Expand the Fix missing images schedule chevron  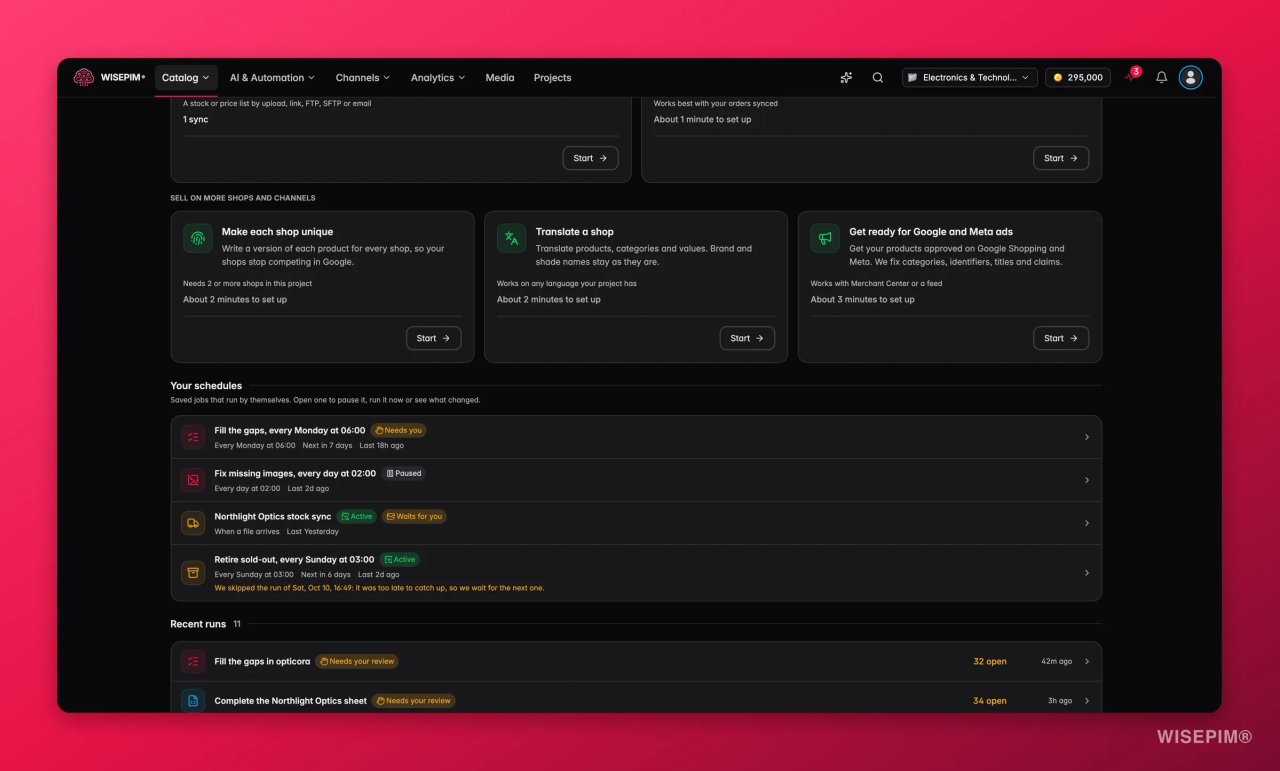point(1087,480)
